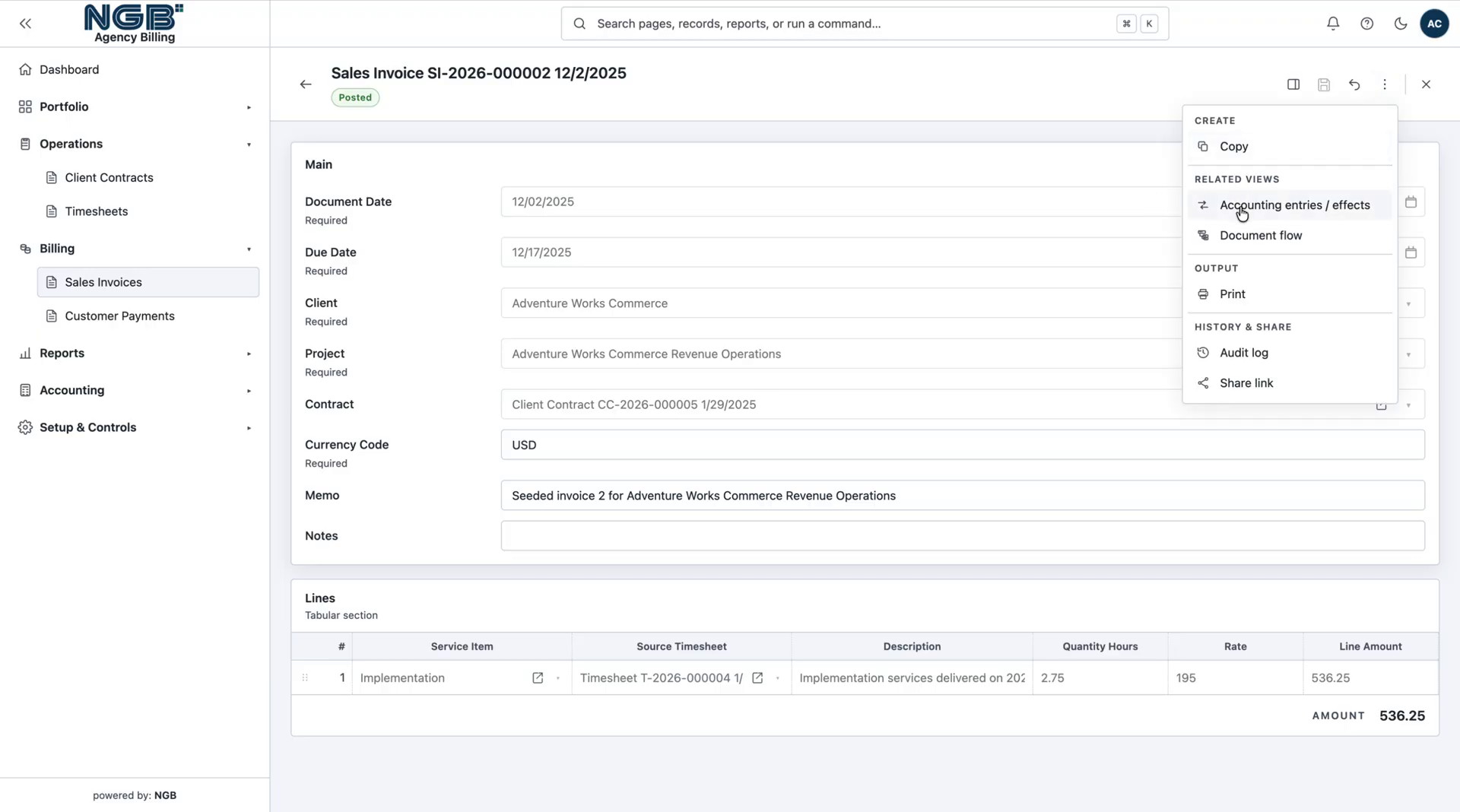
Task: Open Document flow view
Action: pyautogui.click(x=1290, y=236)
